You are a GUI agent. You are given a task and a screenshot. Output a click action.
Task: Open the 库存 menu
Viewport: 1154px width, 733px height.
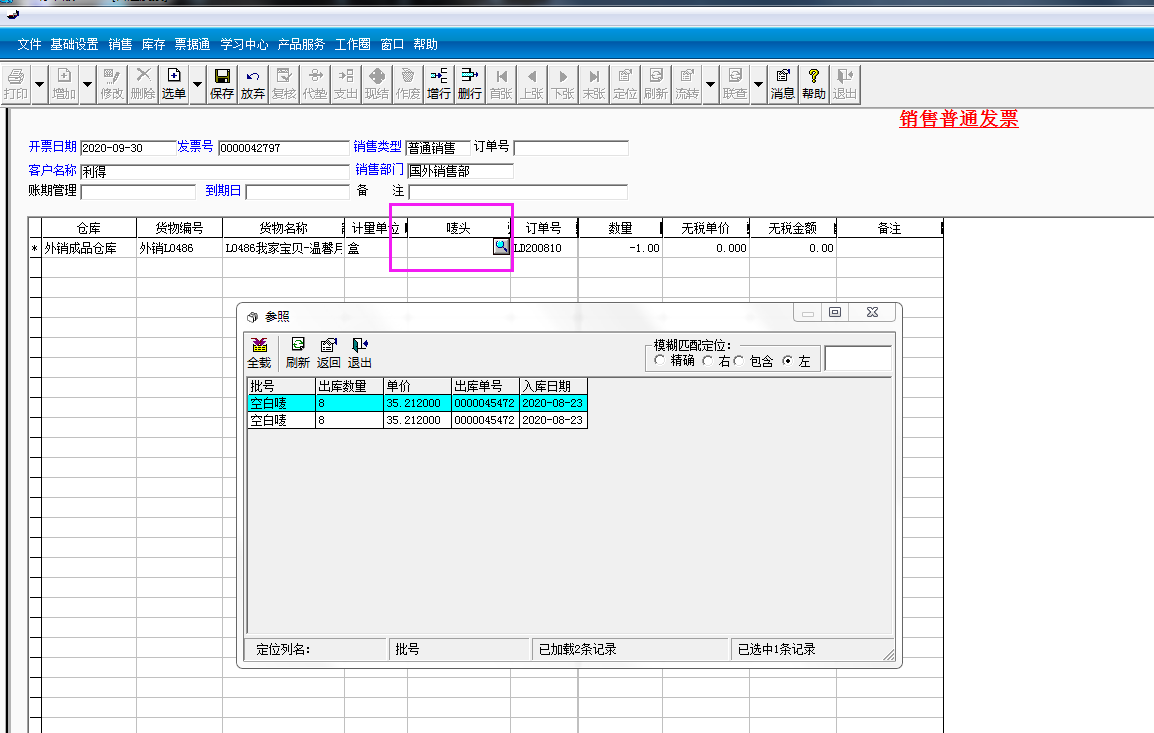click(x=153, y=44)
